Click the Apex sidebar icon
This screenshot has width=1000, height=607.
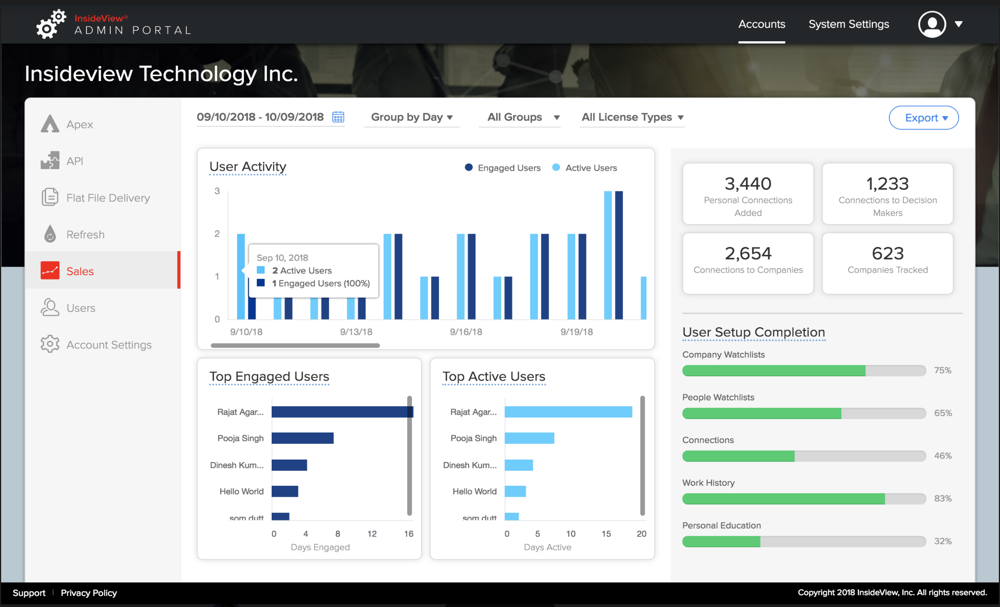pyautogui.click(x=50, y=124)
